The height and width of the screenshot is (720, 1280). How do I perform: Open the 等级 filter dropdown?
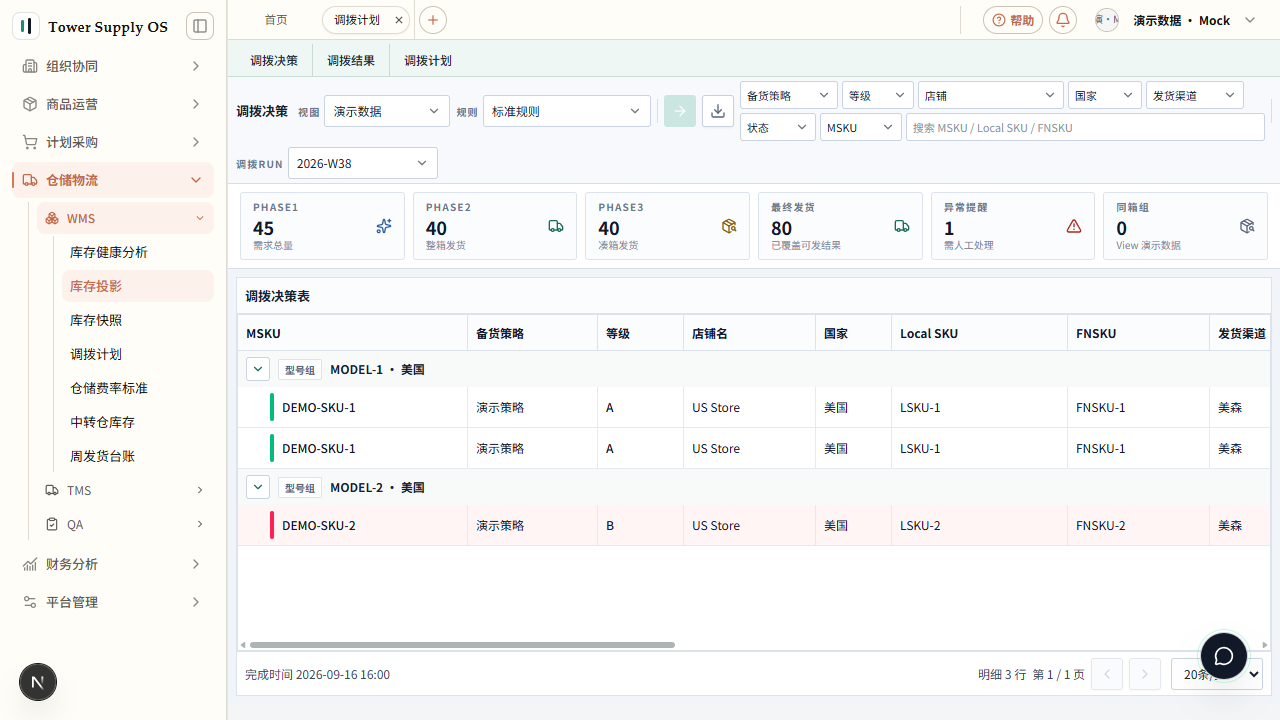pyautogui.click(x=878, y=95)
